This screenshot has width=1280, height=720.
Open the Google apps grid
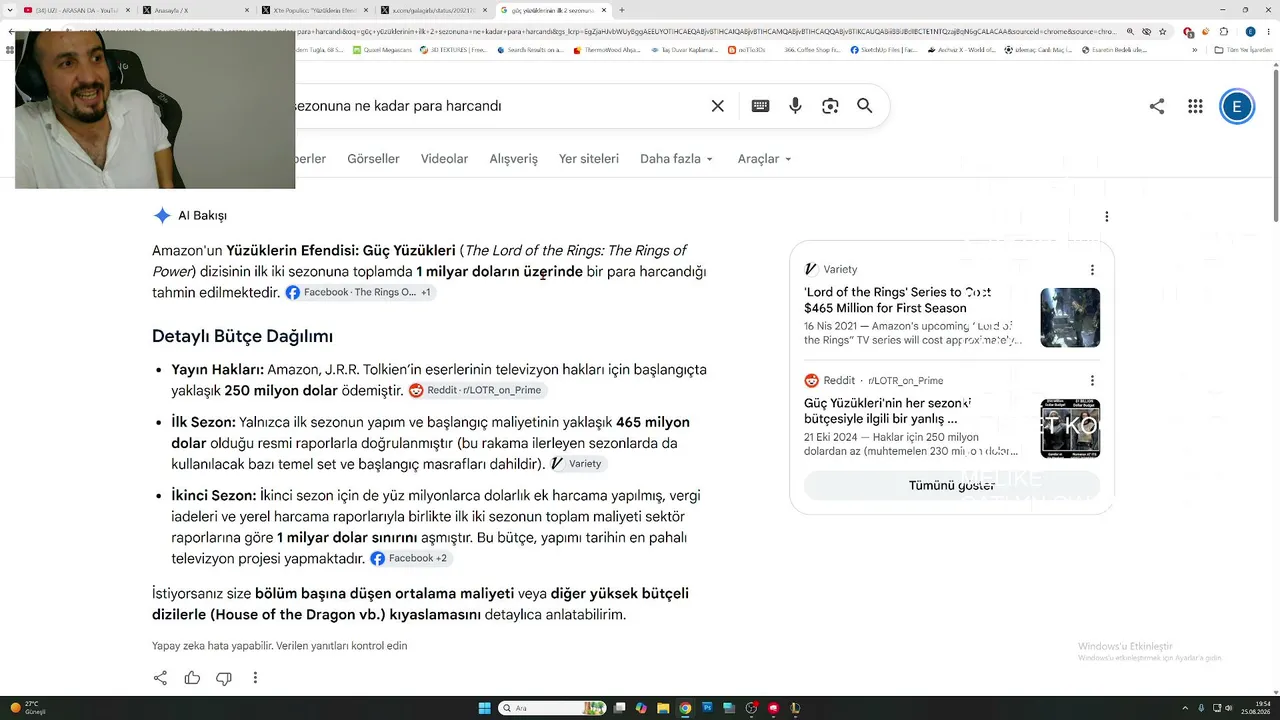pos(1195,106)
